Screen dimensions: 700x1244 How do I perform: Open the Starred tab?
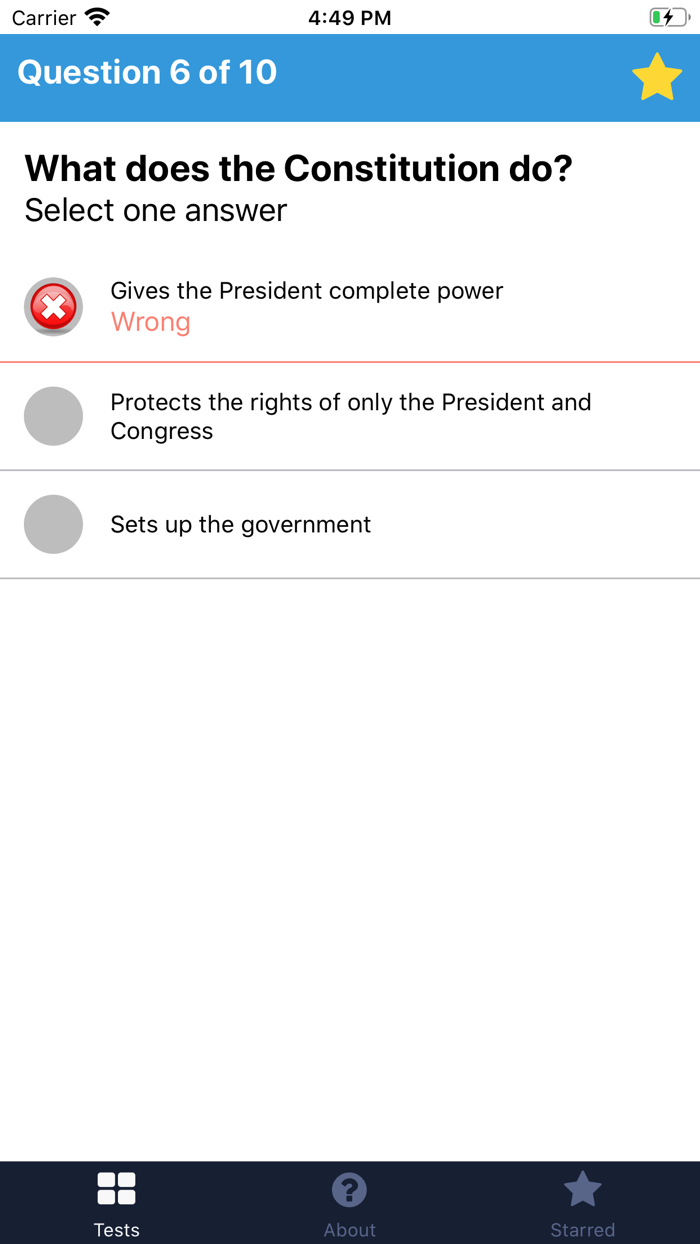(x=582, y=1203)
